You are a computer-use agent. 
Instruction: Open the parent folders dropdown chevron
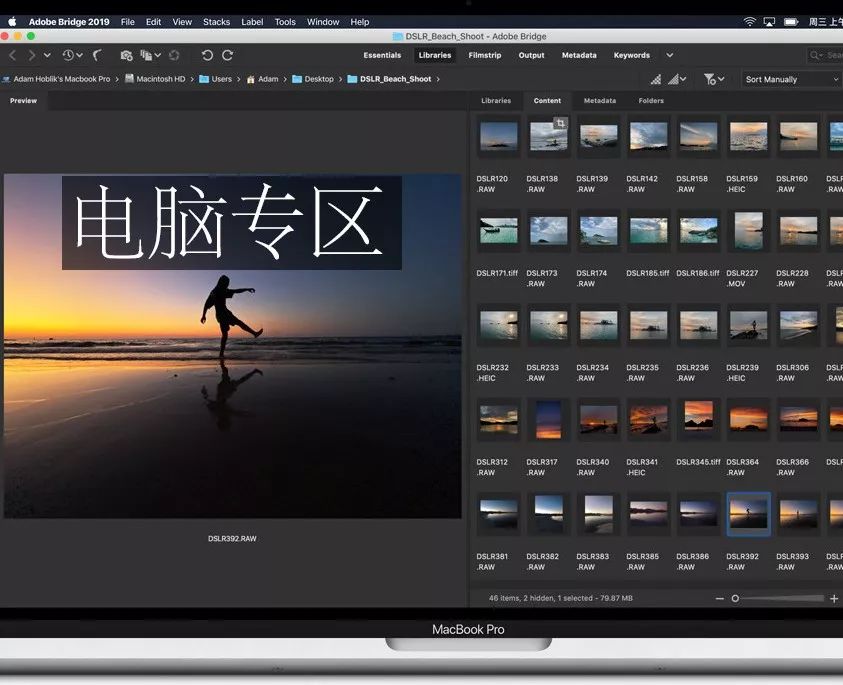tap(47, 55)
